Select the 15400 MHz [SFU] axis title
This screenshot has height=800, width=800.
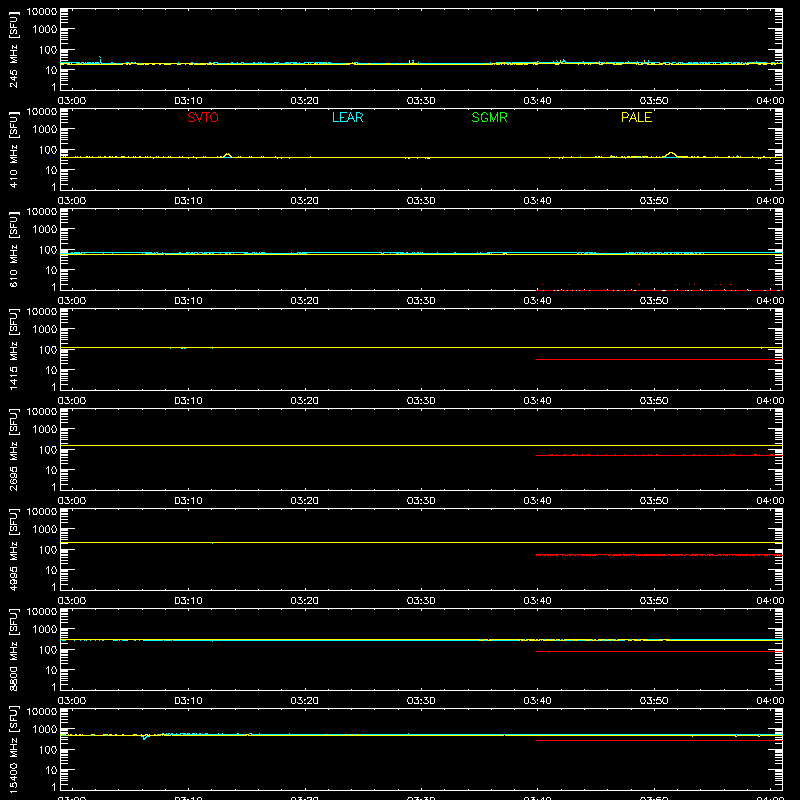pyautogui.click(x=14, y=749)
